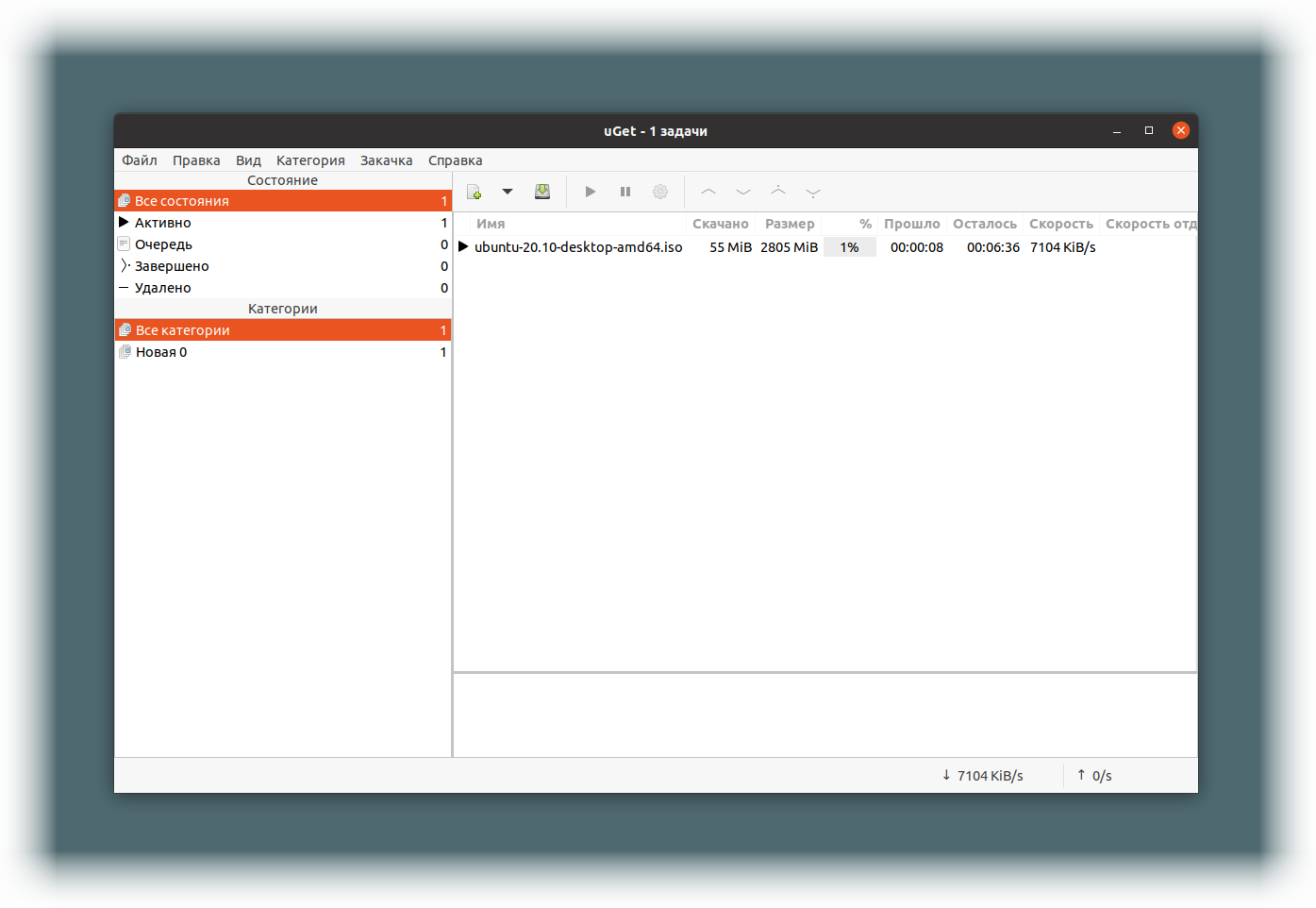Click the Очередь document icon

coord(124,244)
